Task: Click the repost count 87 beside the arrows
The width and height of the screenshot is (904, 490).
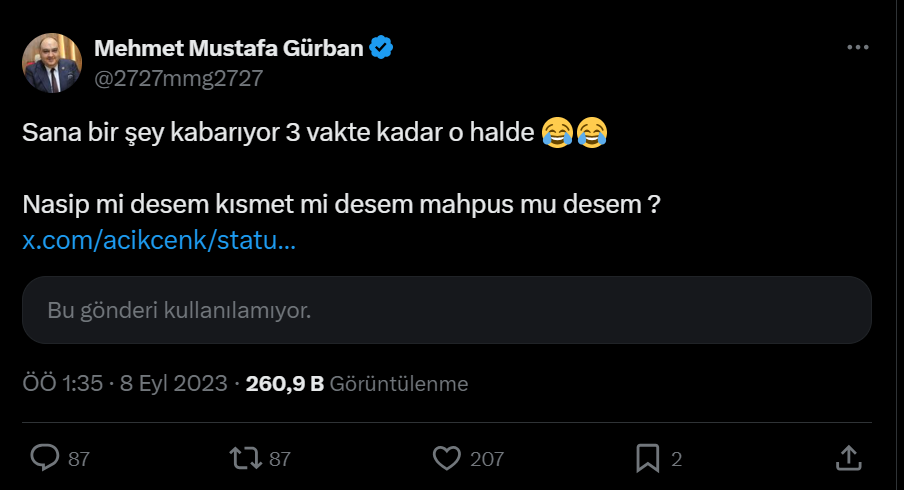Action: (x=280, y=459)
